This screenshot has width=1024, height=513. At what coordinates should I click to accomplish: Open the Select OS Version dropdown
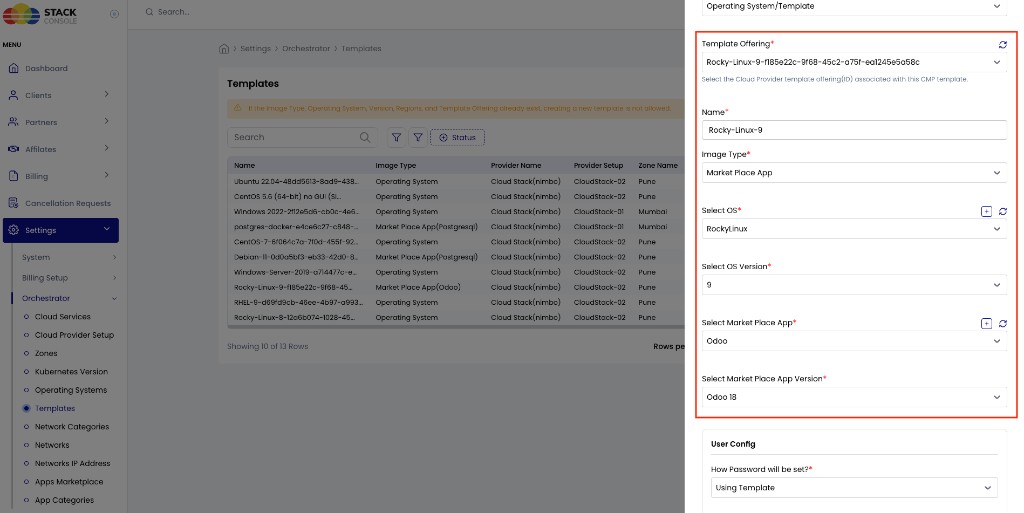[x=854, y=285]
